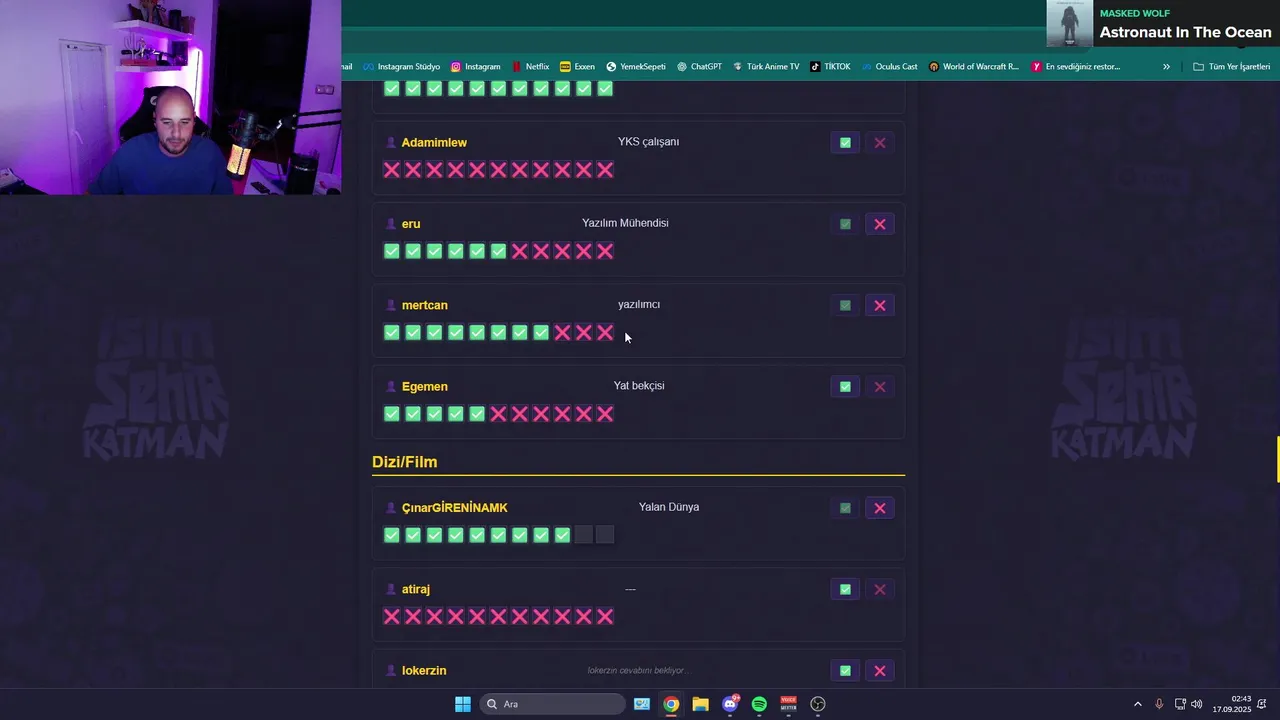Open the Tüm Yer İşaretleri folder

tap(1231, 67)
